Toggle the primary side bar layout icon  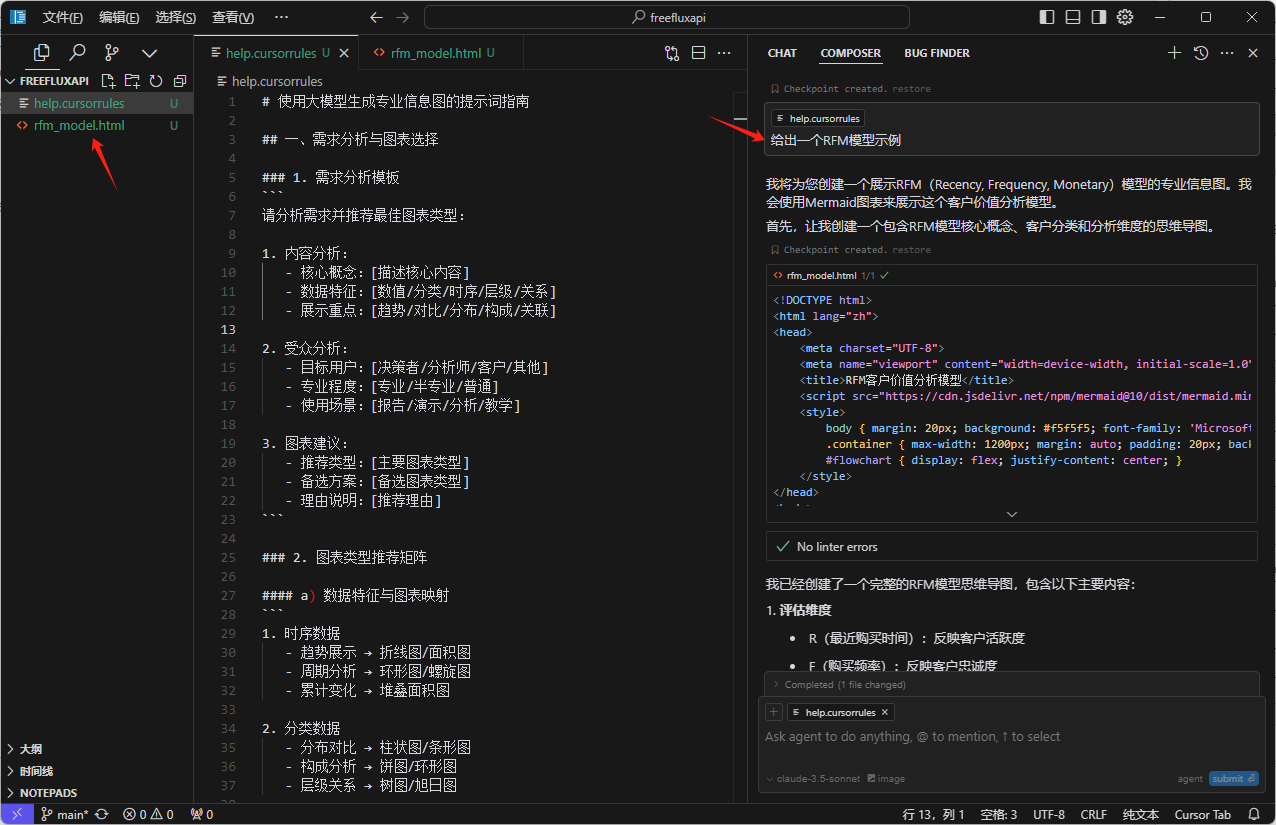click(x=1047, y=17)
